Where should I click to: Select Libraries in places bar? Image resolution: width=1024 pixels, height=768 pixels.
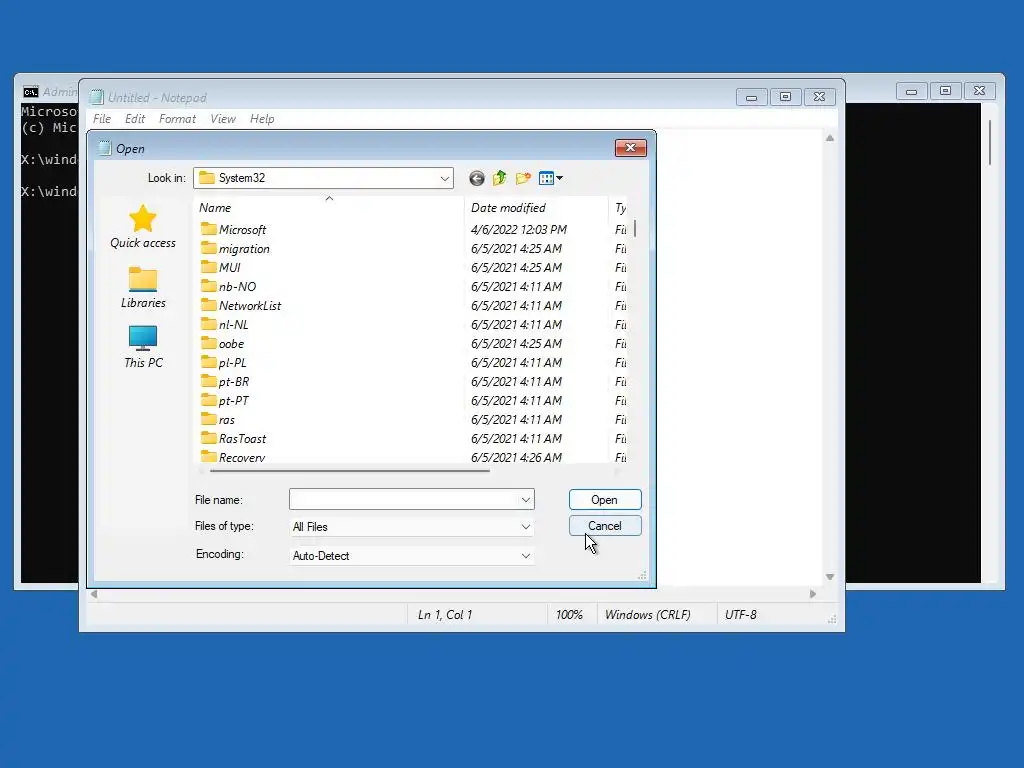point(143,288)
